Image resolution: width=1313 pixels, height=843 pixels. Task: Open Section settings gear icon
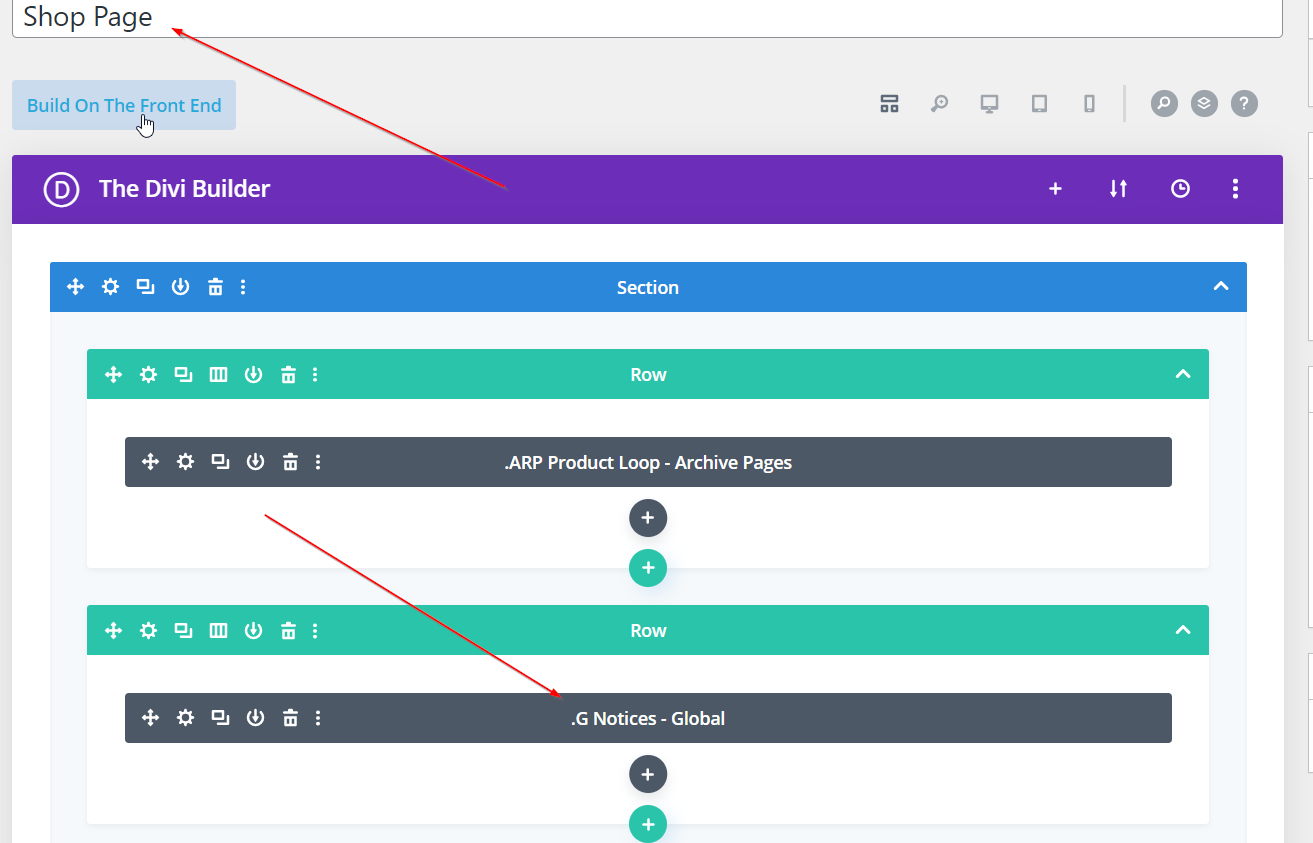click(110, 287)
